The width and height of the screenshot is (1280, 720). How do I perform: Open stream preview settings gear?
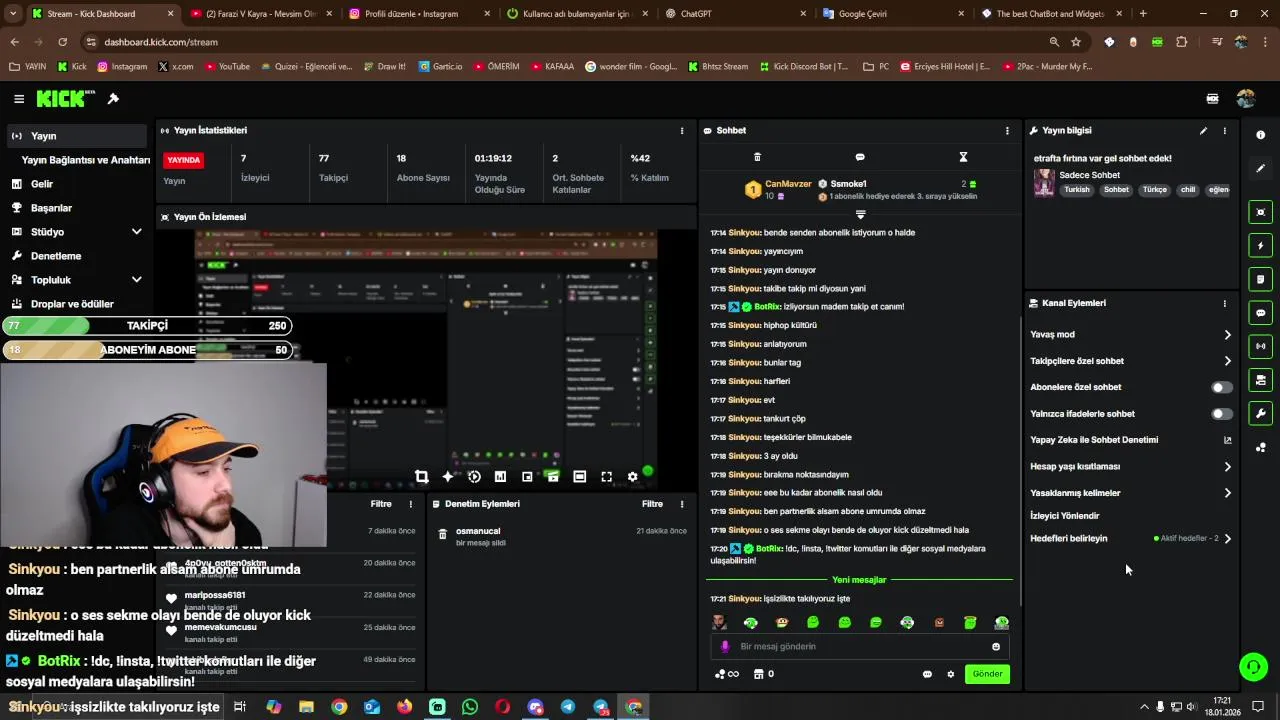(632, 477)
